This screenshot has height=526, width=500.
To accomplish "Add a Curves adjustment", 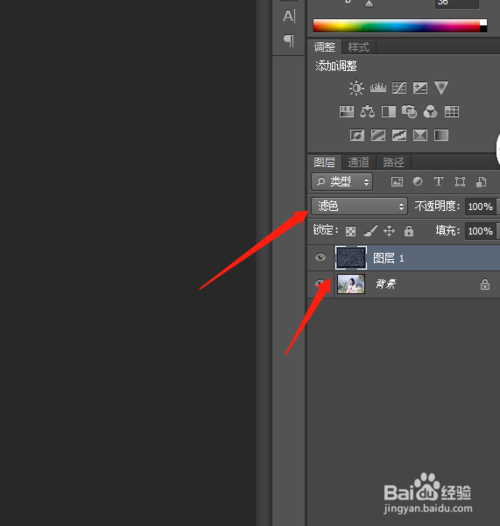I will (x=399, y=88).
